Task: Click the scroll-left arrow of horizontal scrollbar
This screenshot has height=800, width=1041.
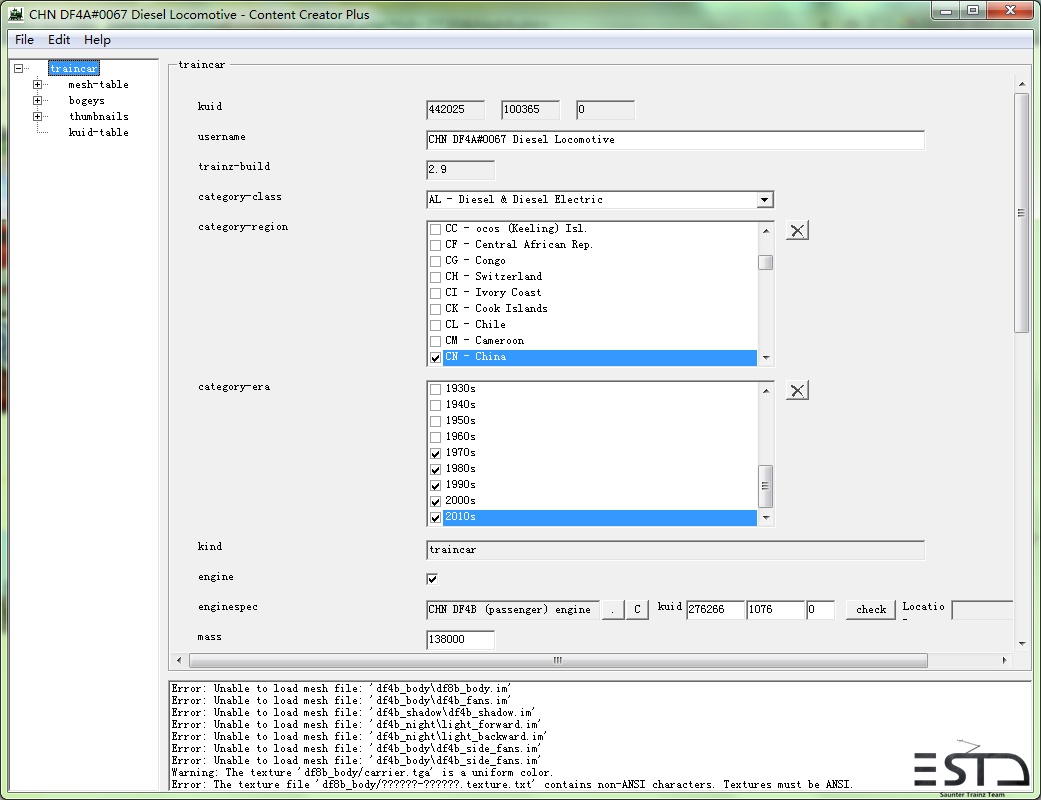Action: click(x=179, y=661)
